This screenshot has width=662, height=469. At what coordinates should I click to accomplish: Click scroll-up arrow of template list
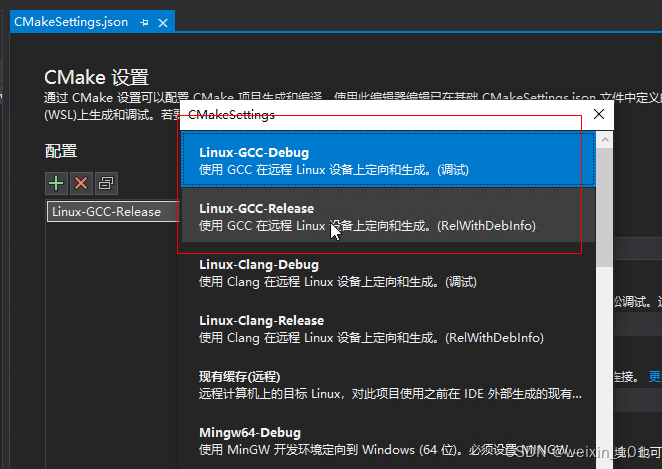(x=605, y=140)
